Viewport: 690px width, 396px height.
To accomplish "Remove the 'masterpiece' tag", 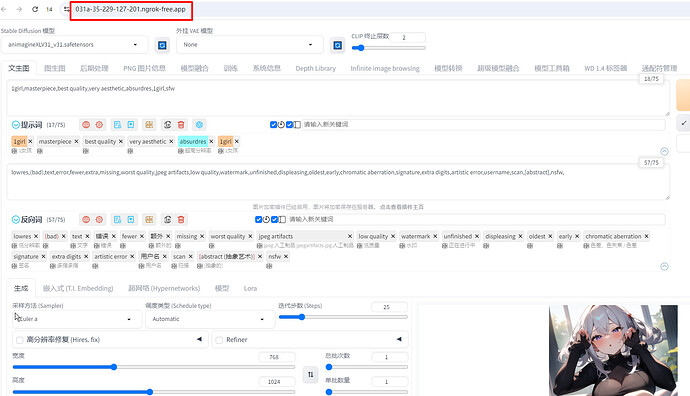I will click(76, 141).
